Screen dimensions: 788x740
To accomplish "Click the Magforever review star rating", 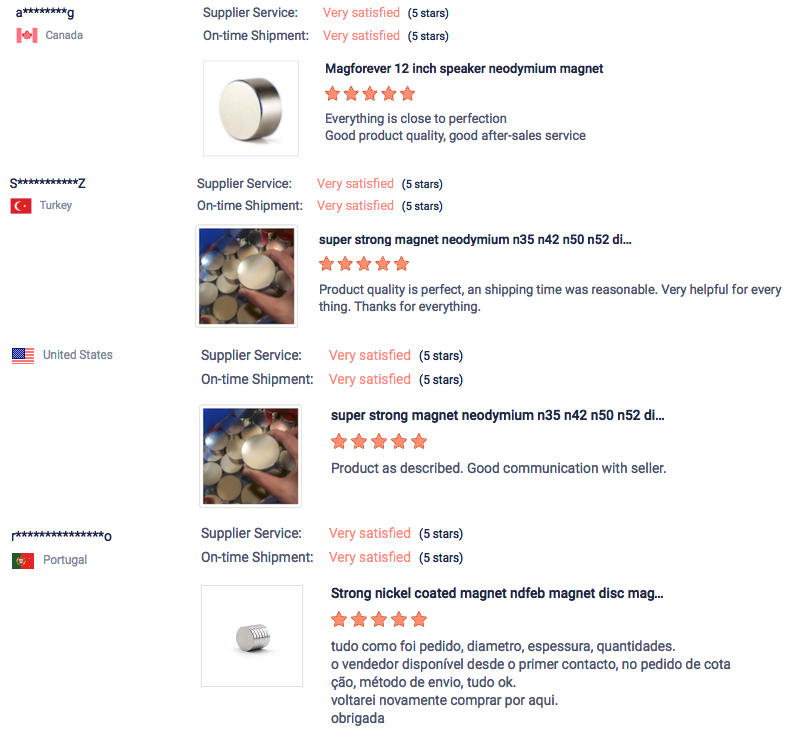I will pyautogui.click(x=370, y=94).
